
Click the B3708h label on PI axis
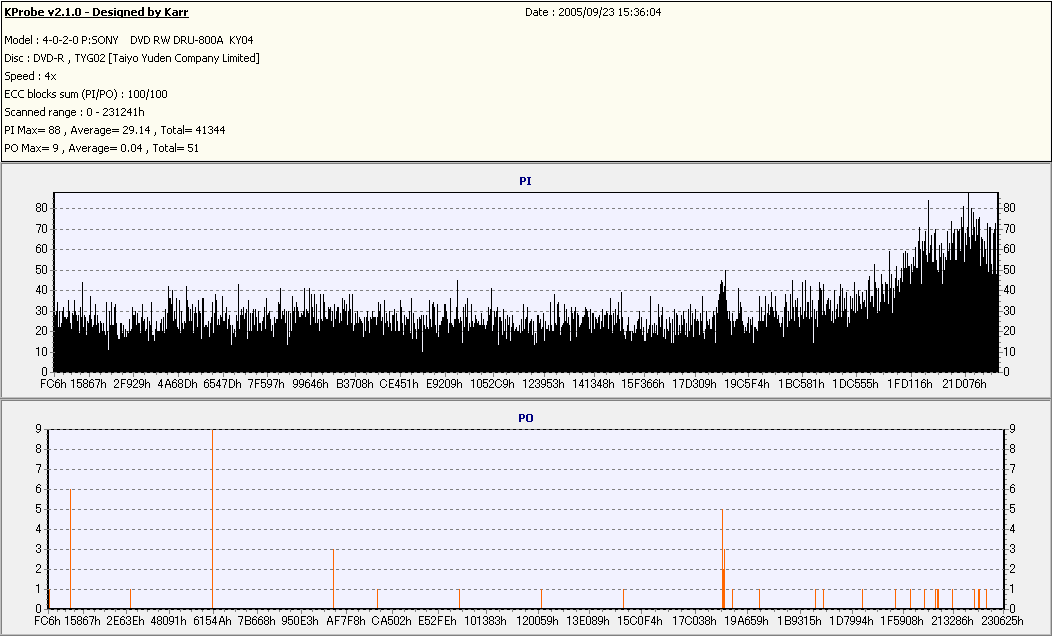click(x=354, y=384)
